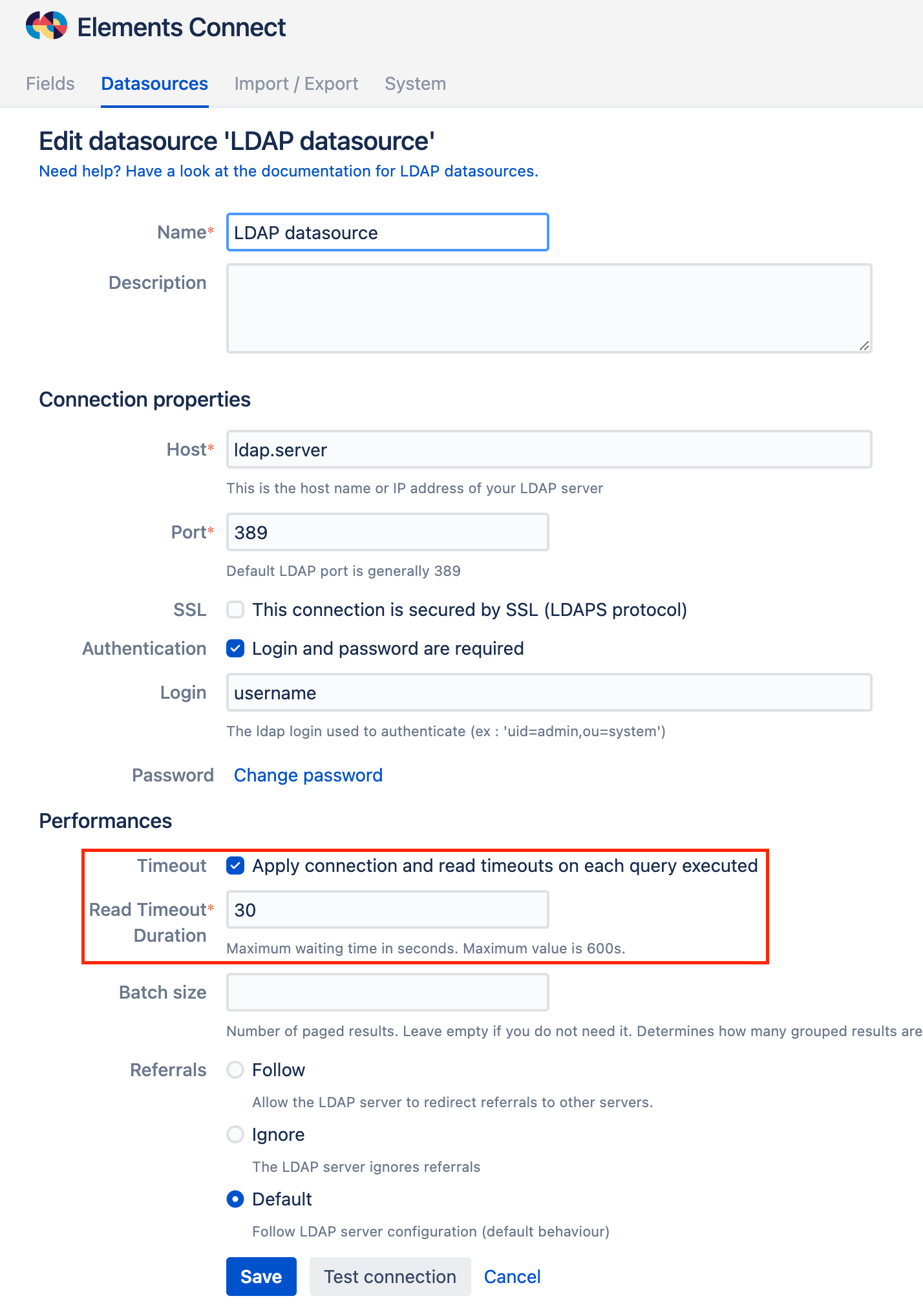Screen dimensions: 923x1316
Task: Switch to the Datasources tab
Action: point(154,84)
